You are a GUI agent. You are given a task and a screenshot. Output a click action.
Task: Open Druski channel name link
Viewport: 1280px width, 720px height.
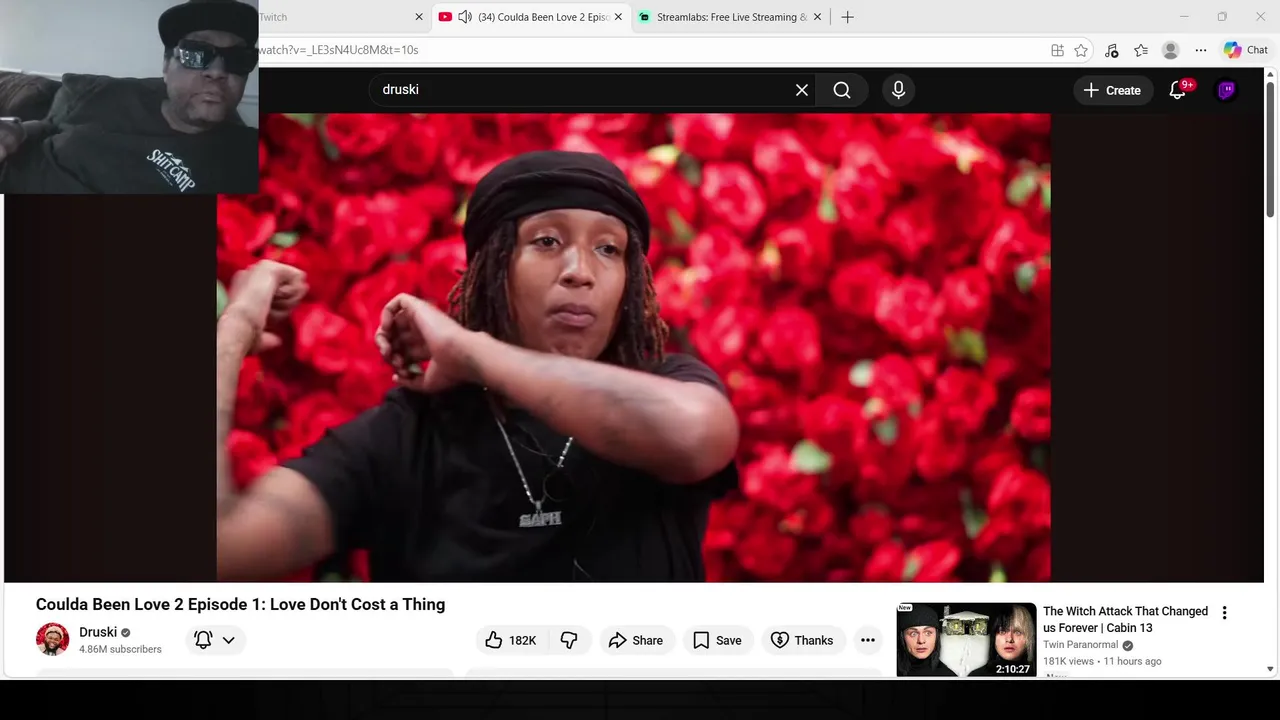coord(98,632)
